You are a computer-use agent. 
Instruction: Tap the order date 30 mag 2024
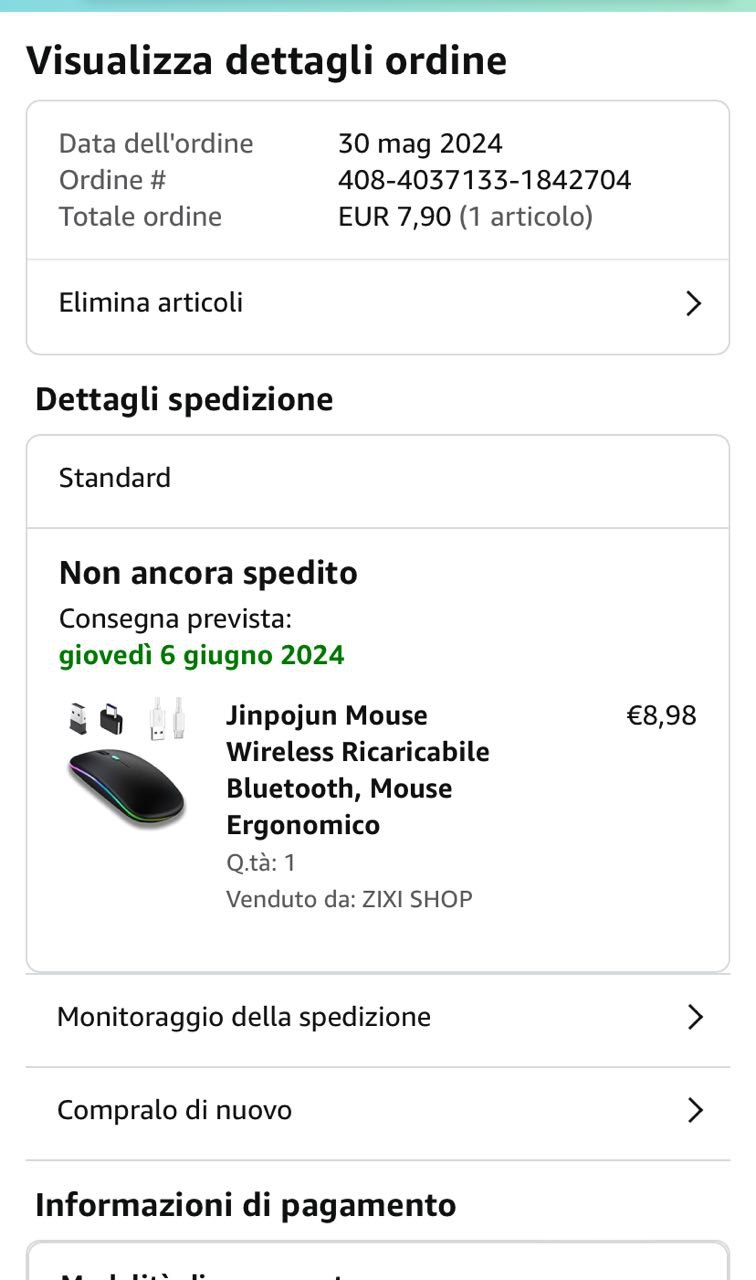420,144
